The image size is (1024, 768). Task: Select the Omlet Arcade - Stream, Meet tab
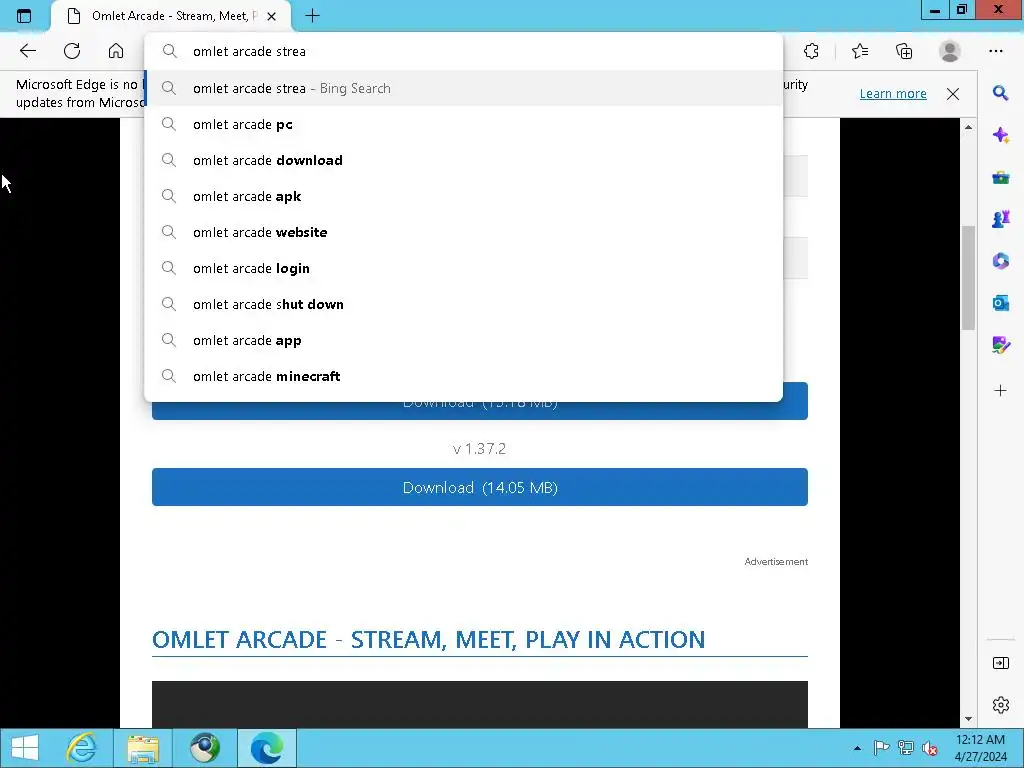click(171, 16)
